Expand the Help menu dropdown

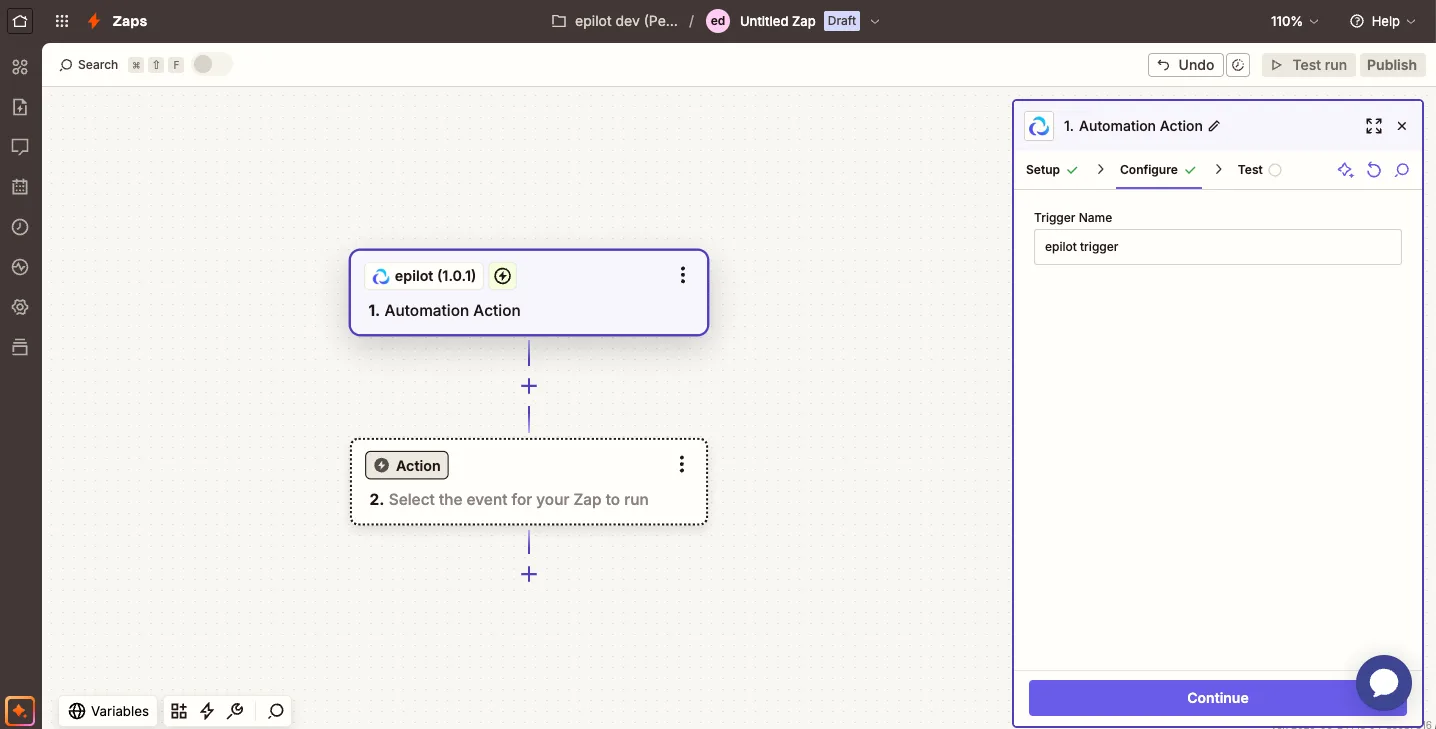click(1383, 21)
